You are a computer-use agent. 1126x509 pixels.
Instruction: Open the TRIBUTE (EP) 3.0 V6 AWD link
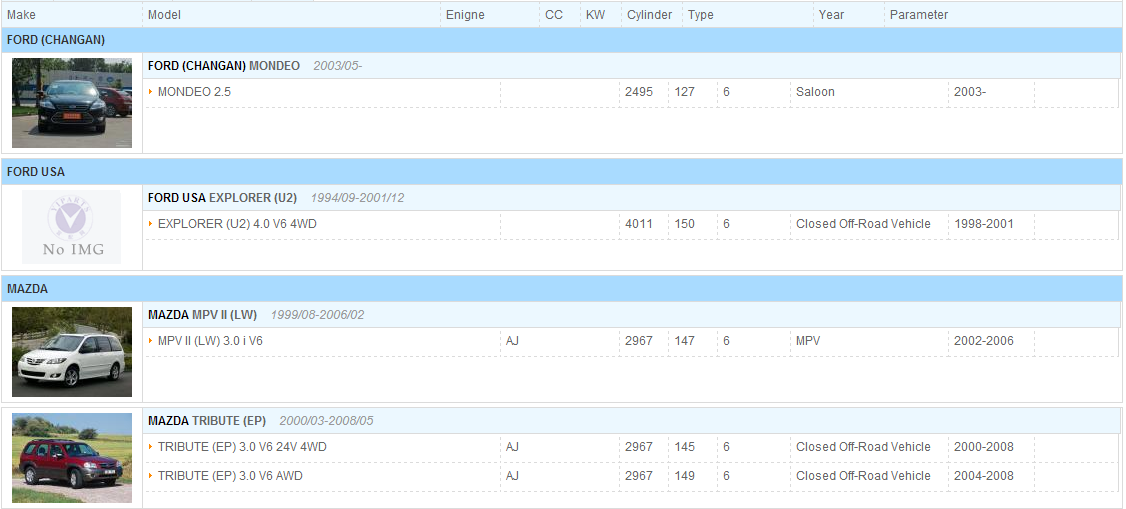(230, 475)
